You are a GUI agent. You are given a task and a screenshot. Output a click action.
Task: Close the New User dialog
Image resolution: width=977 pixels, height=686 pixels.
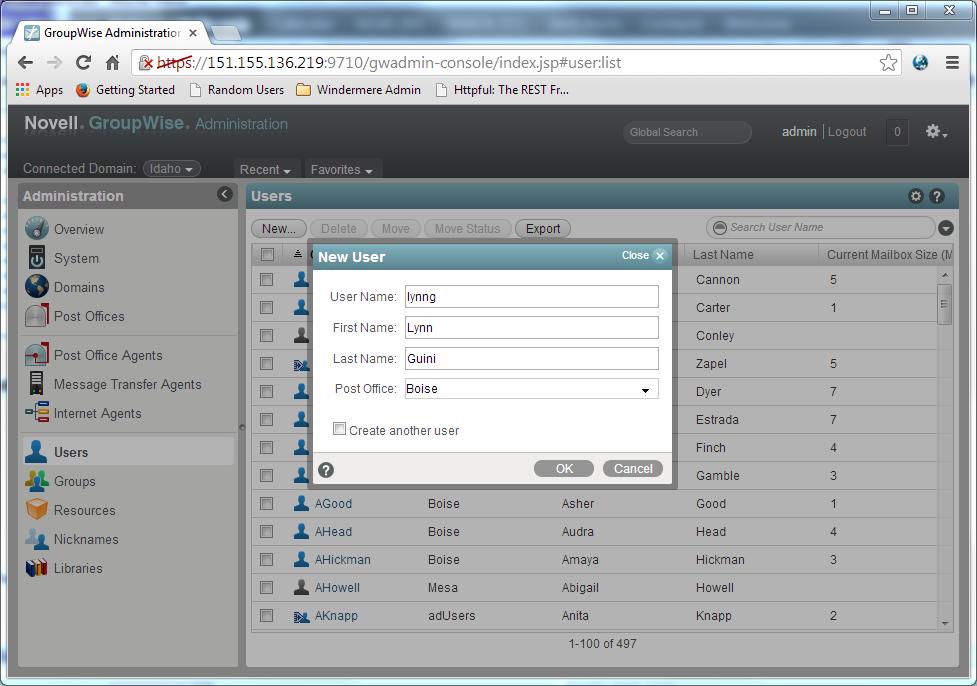(644, 255)
